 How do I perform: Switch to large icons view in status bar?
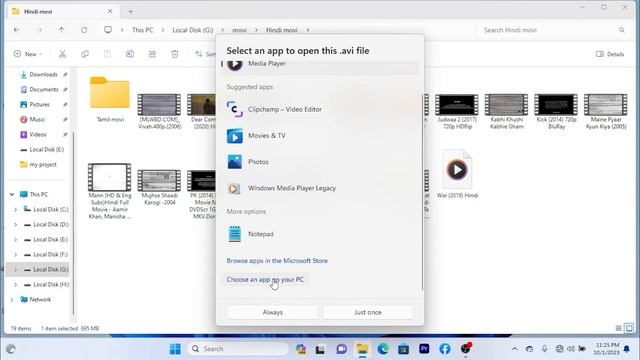click(629, 328)
